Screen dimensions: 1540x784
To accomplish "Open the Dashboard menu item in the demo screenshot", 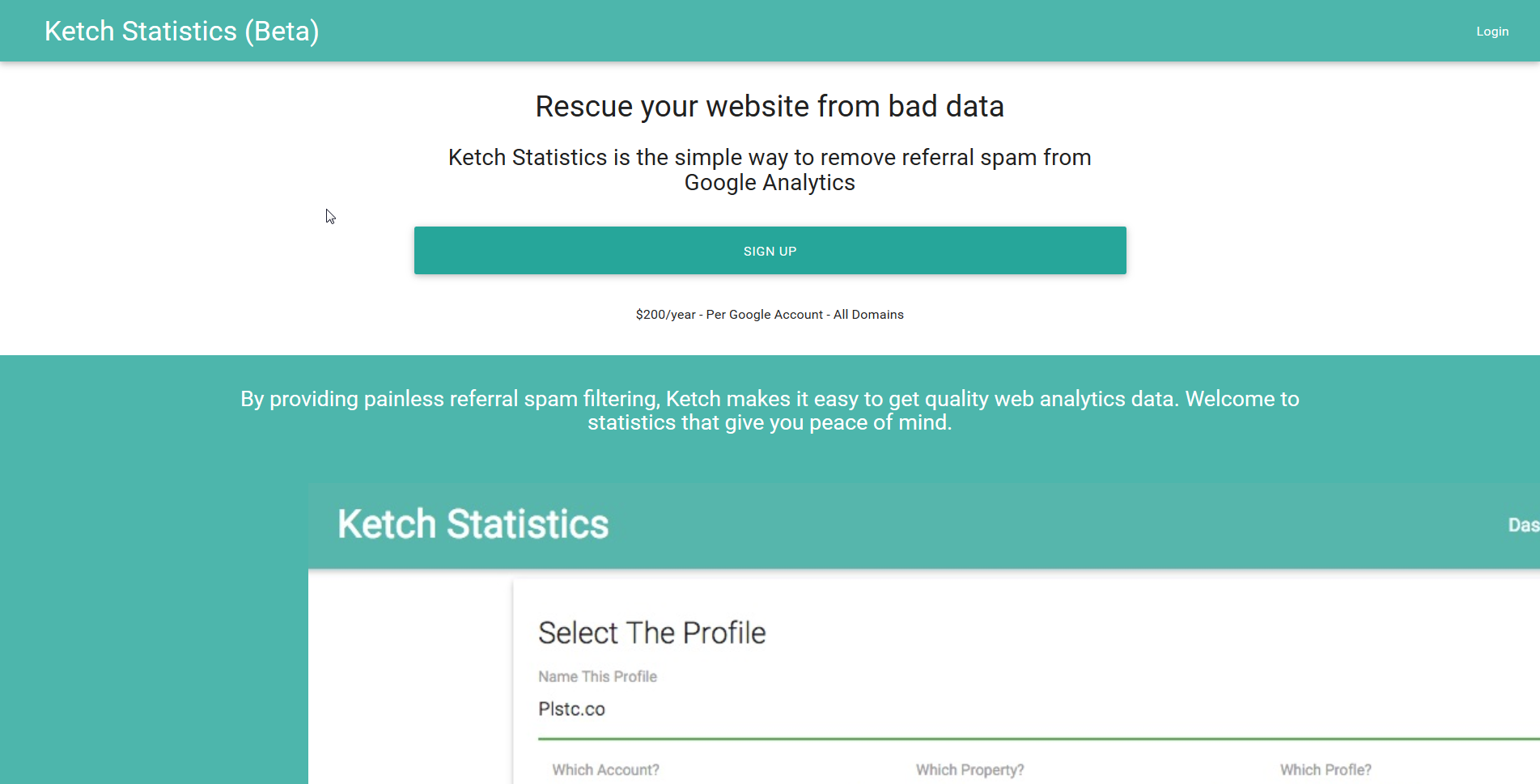I will tap(1521, 525).
